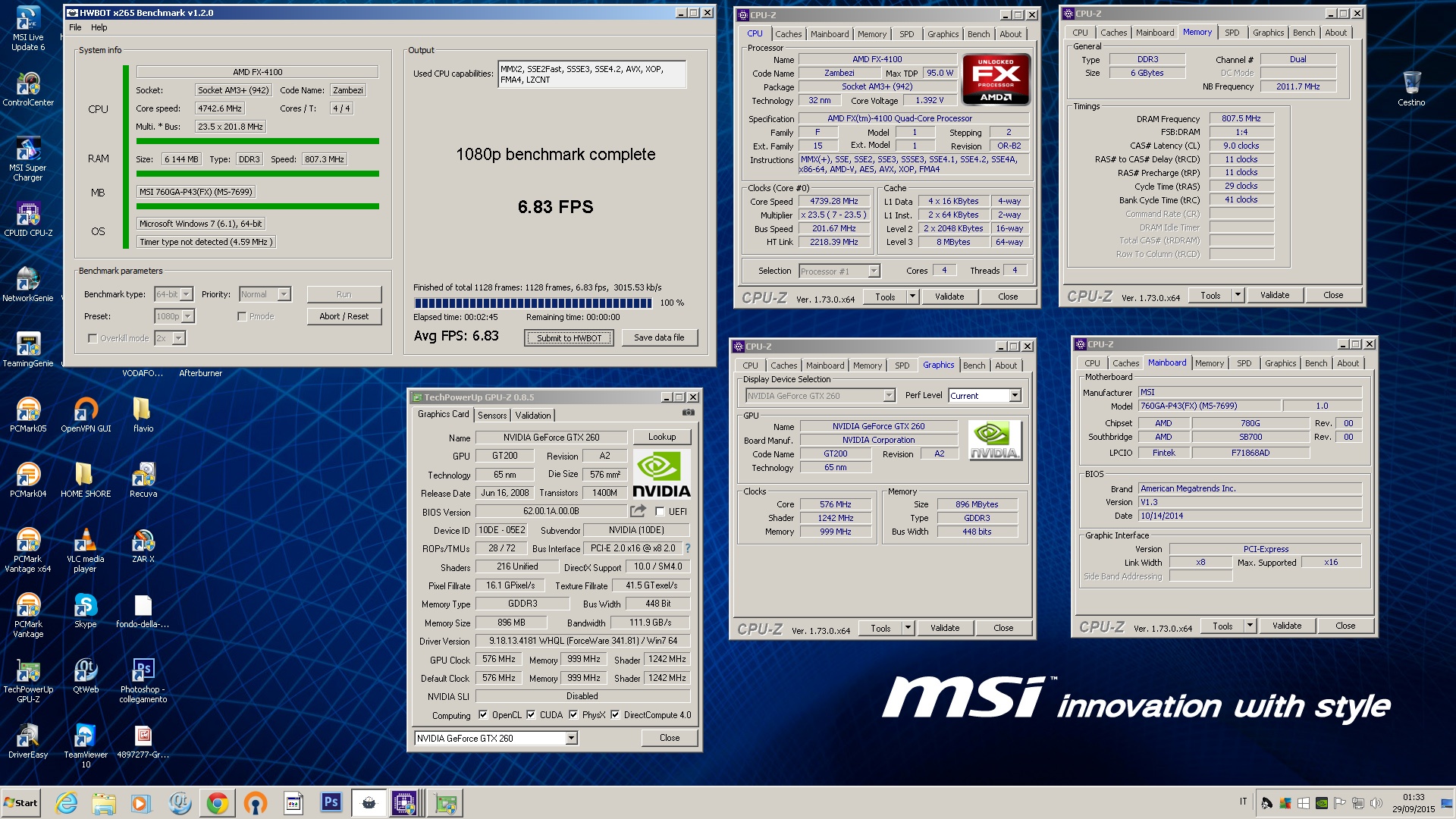Open Photoshop from the taskbar

pyautogui.click(x=331, y=803)
